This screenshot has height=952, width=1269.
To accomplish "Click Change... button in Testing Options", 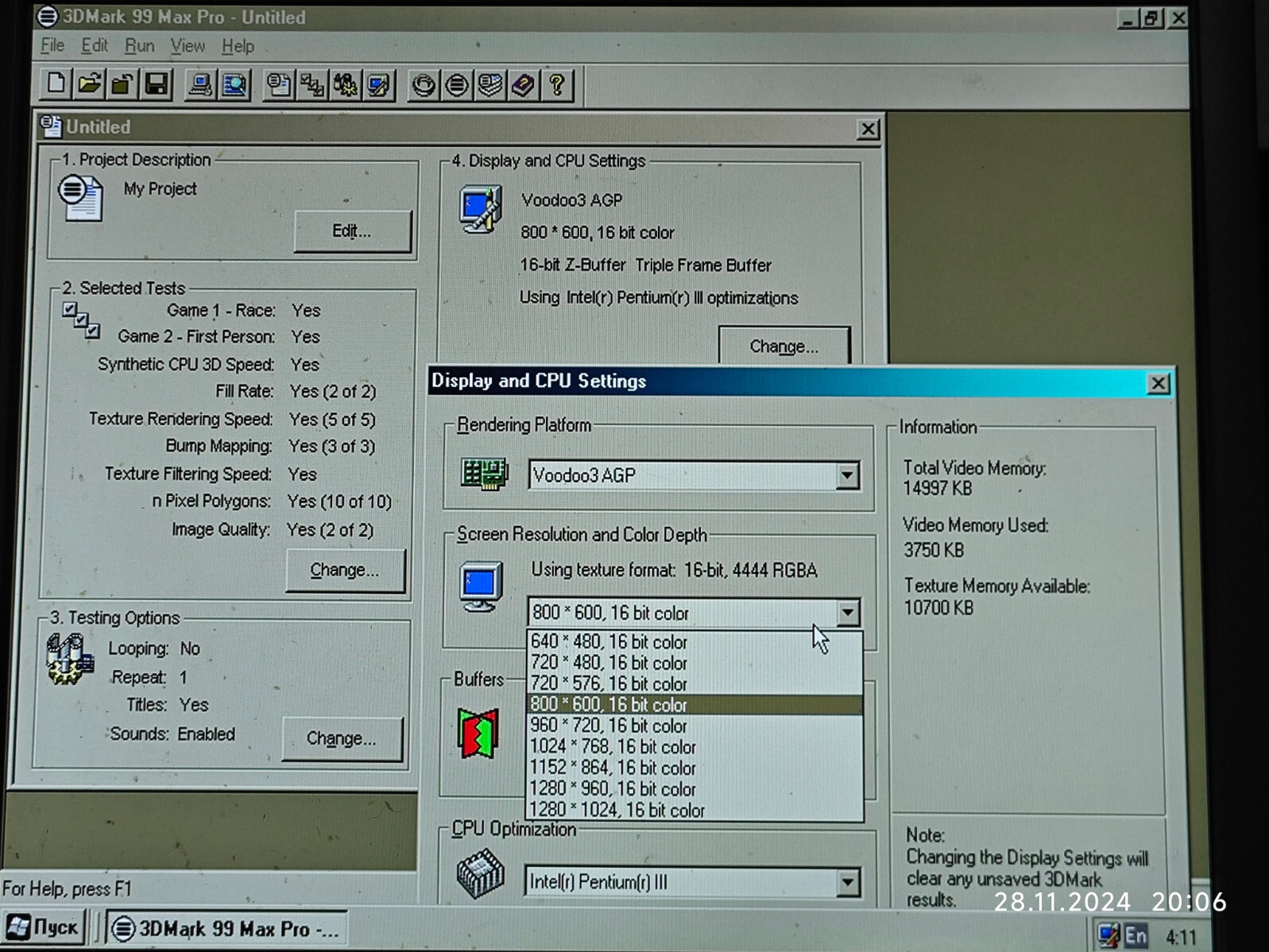I will coord(342,738).
